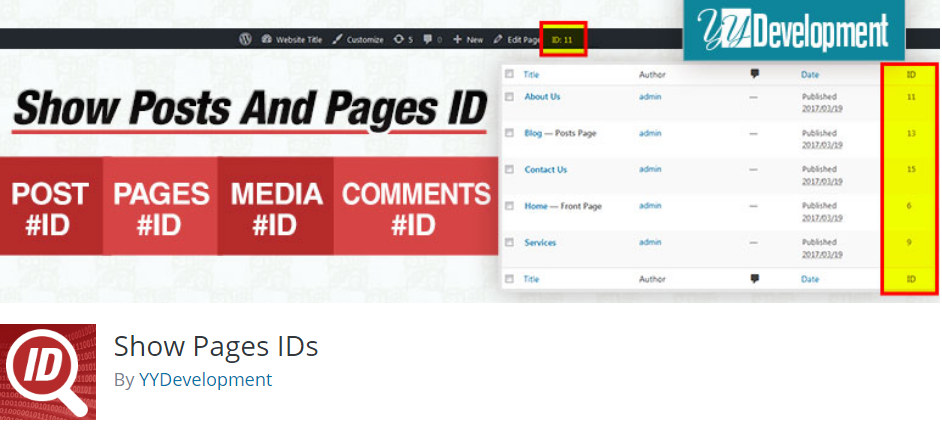Sort by Title column header
942x434 pixels.
point(531,75)
